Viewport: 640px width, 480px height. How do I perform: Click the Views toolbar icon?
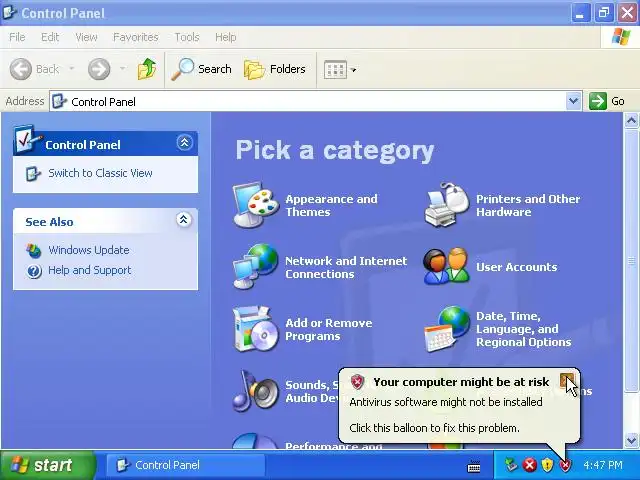(335, 70)
